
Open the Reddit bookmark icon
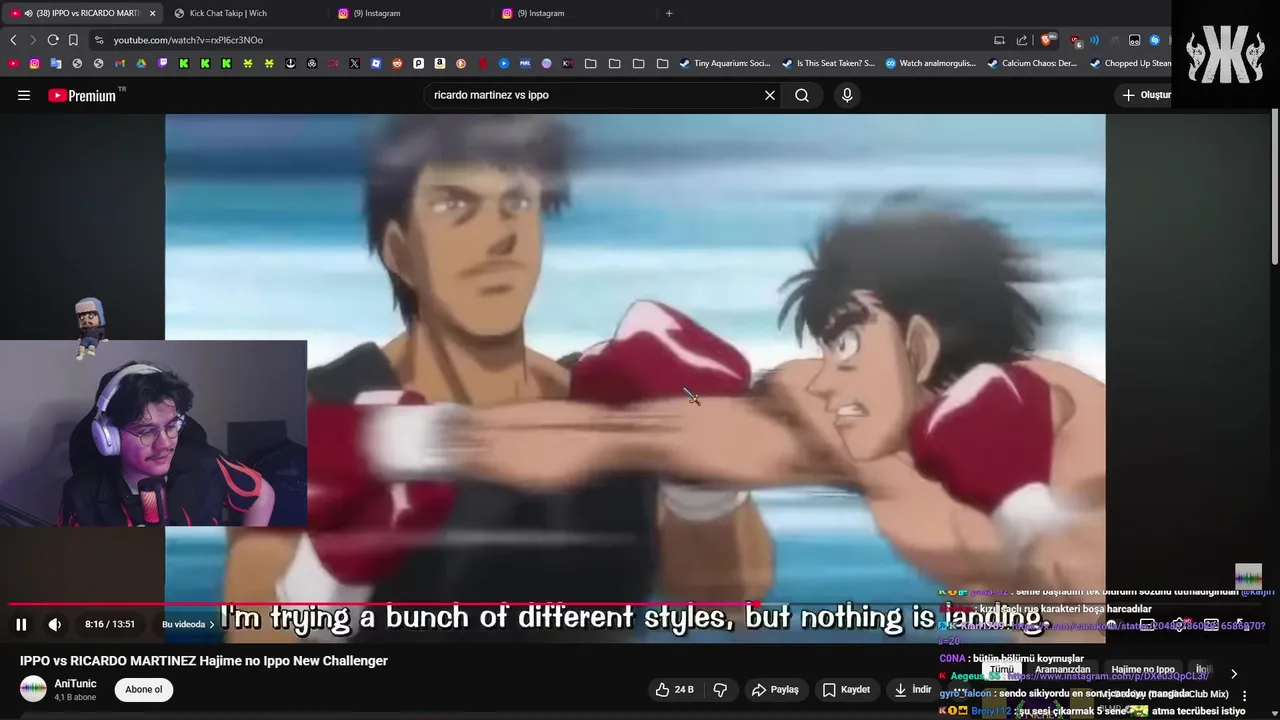(x=397, y=63)
